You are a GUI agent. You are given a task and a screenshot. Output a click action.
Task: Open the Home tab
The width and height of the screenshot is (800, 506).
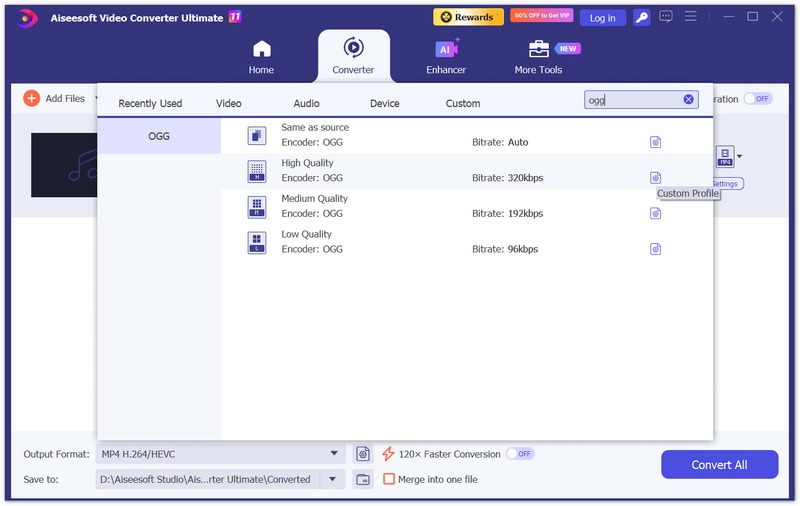261,57
